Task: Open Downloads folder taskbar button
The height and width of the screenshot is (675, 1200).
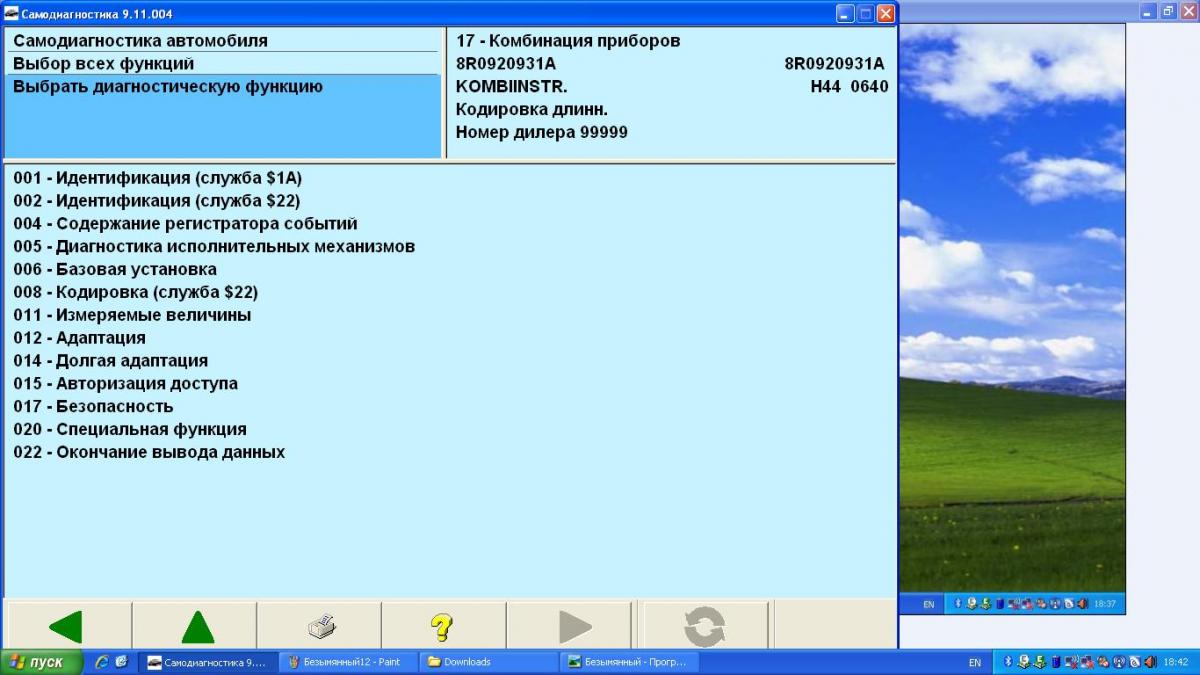Action: [488, 662]
